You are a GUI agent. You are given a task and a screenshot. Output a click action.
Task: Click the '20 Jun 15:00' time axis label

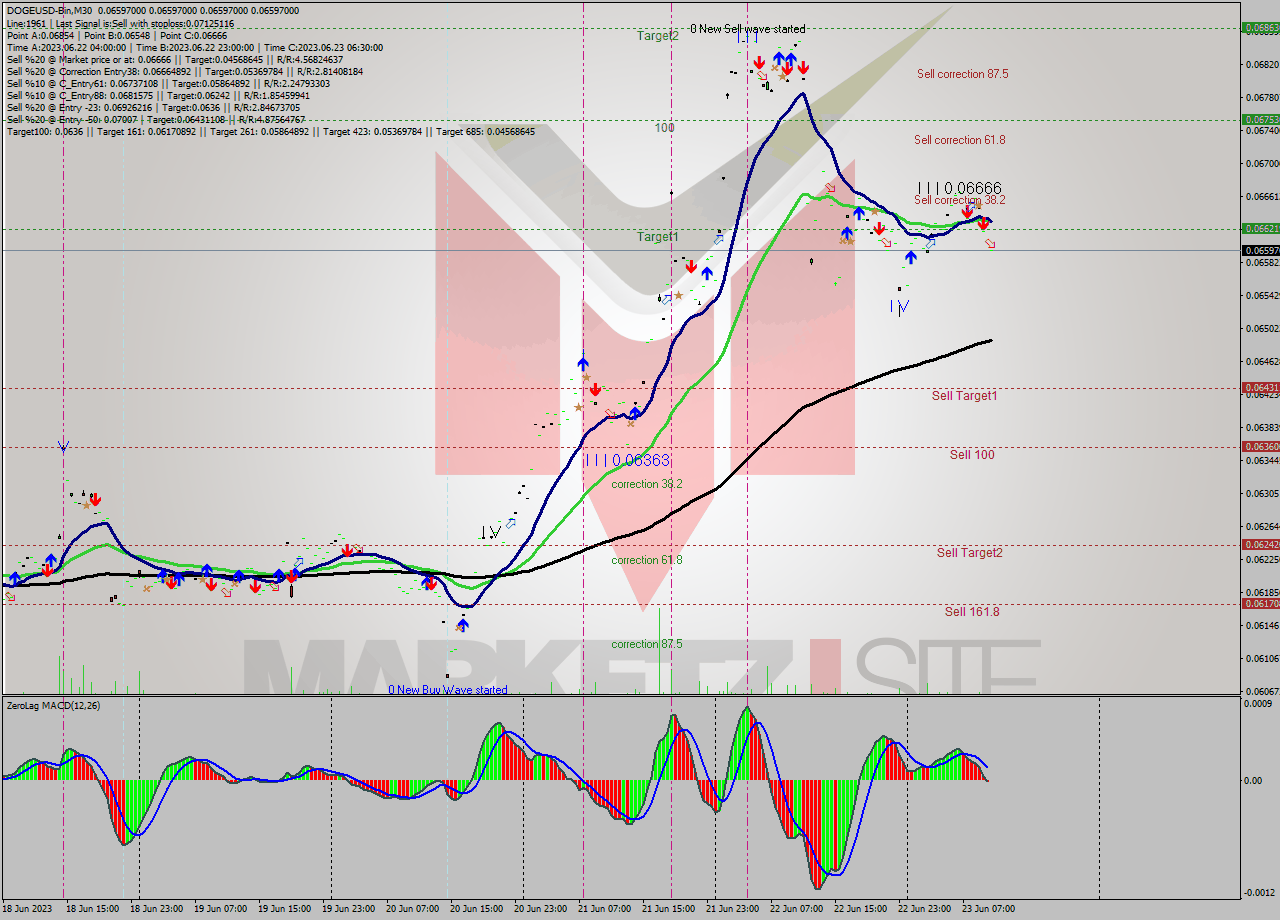477,909
